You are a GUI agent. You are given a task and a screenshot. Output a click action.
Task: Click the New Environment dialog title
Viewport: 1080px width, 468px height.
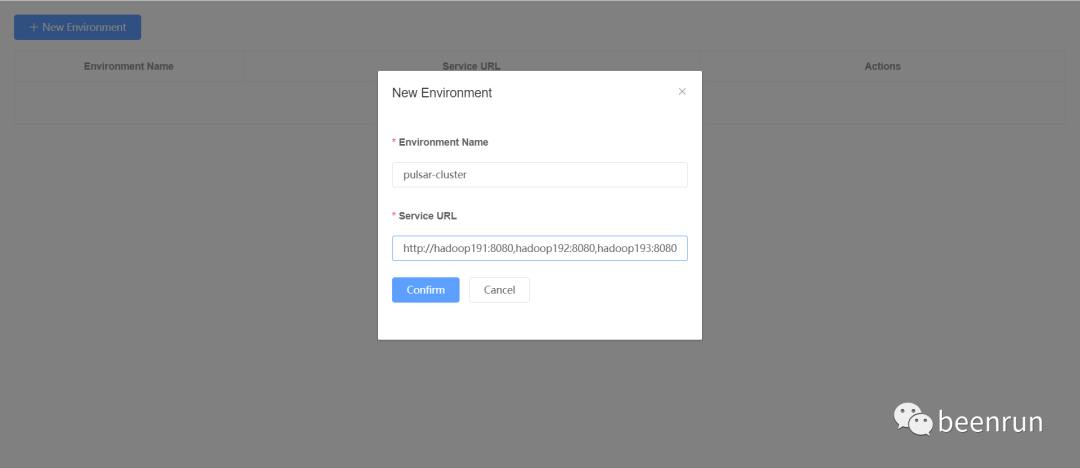pyautogui.click(x=442, y=93)
